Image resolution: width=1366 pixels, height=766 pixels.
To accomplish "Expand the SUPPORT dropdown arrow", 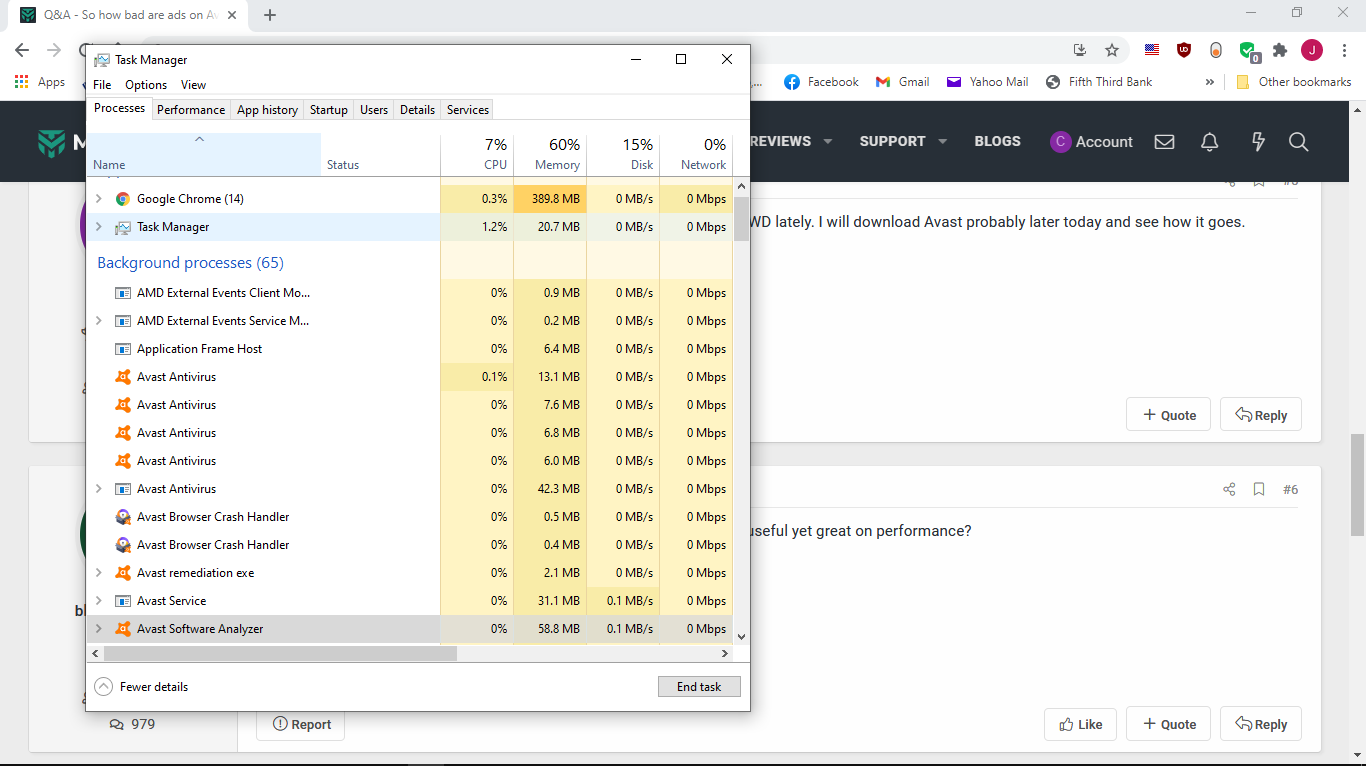I will tap(943, 142).
